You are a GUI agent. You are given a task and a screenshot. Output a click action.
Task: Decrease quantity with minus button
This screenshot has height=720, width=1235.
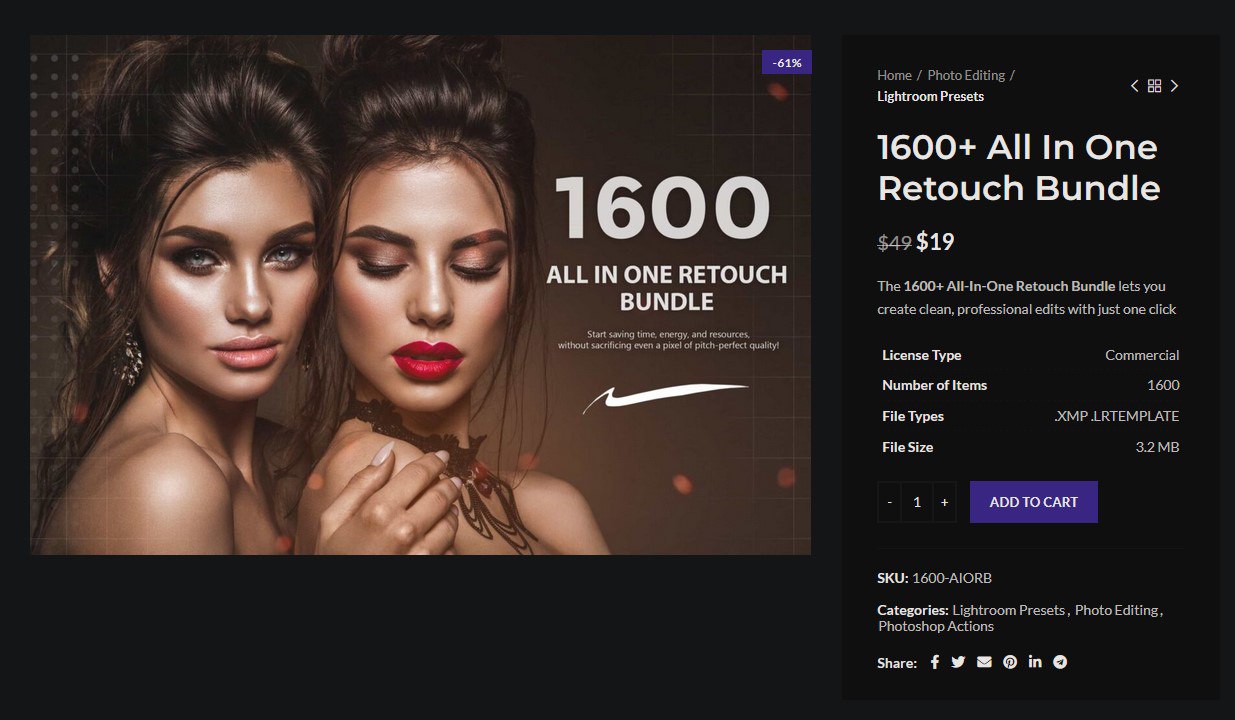(x=890, y=502)
